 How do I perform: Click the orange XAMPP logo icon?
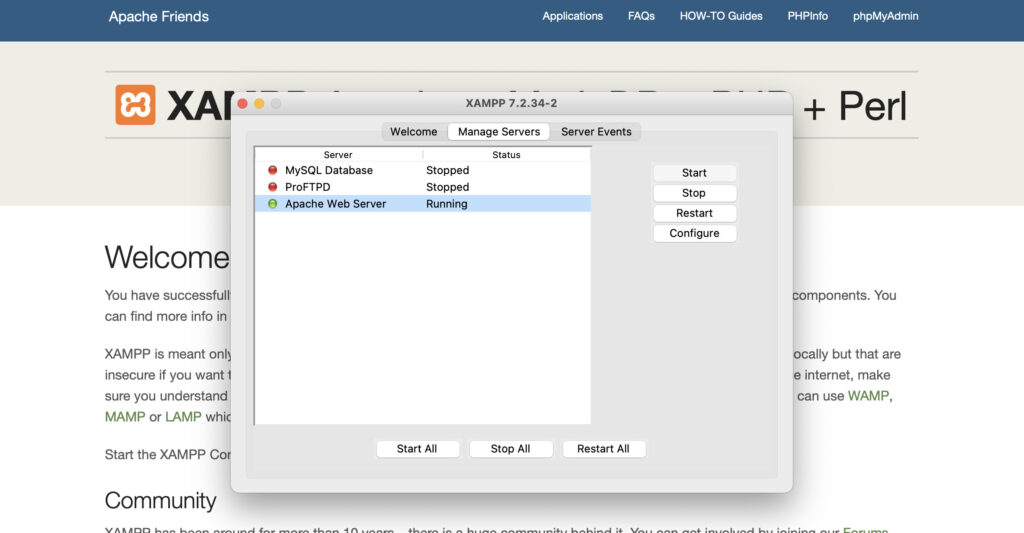135,105
